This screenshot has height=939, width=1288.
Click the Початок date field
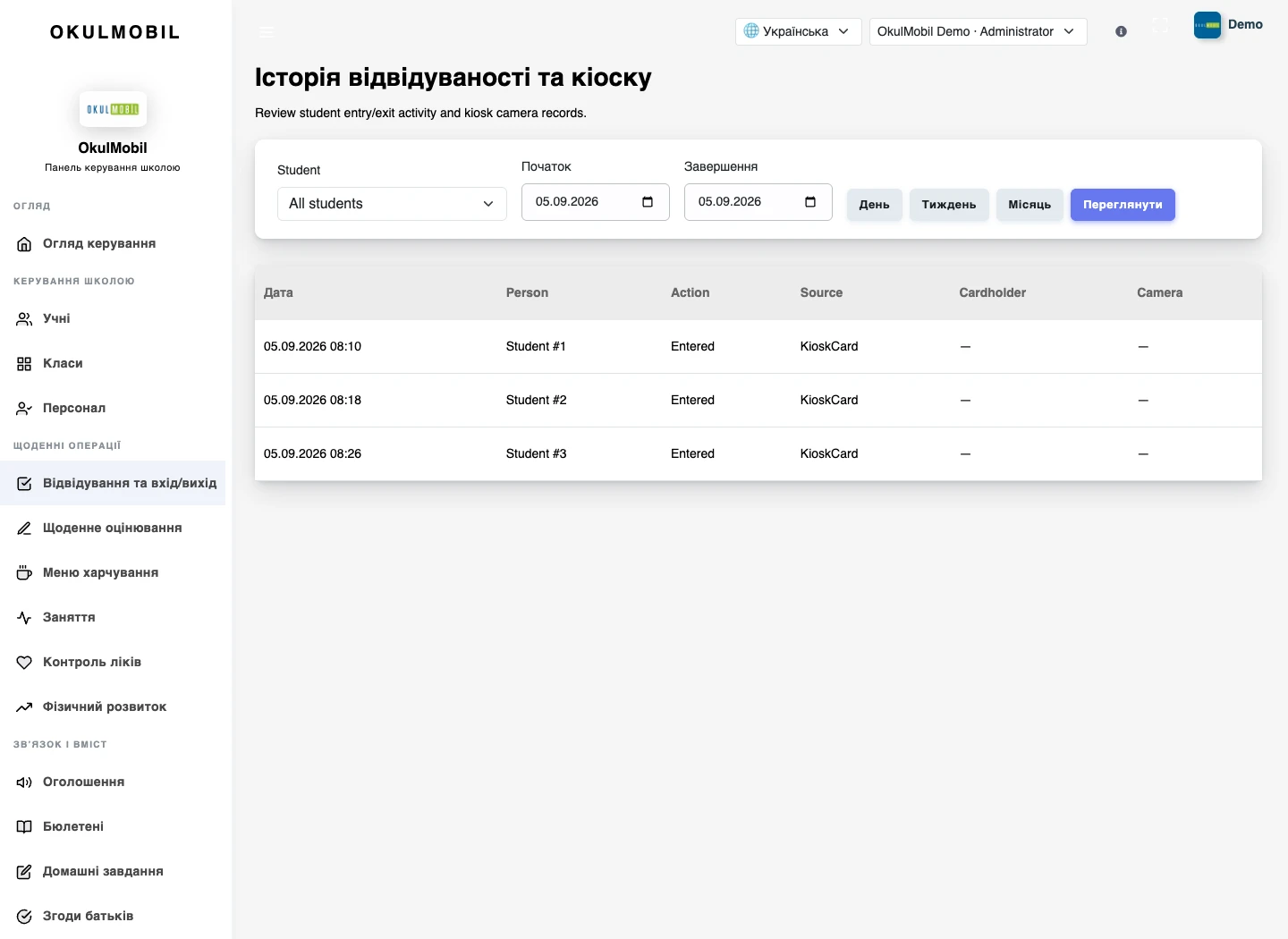596,202
